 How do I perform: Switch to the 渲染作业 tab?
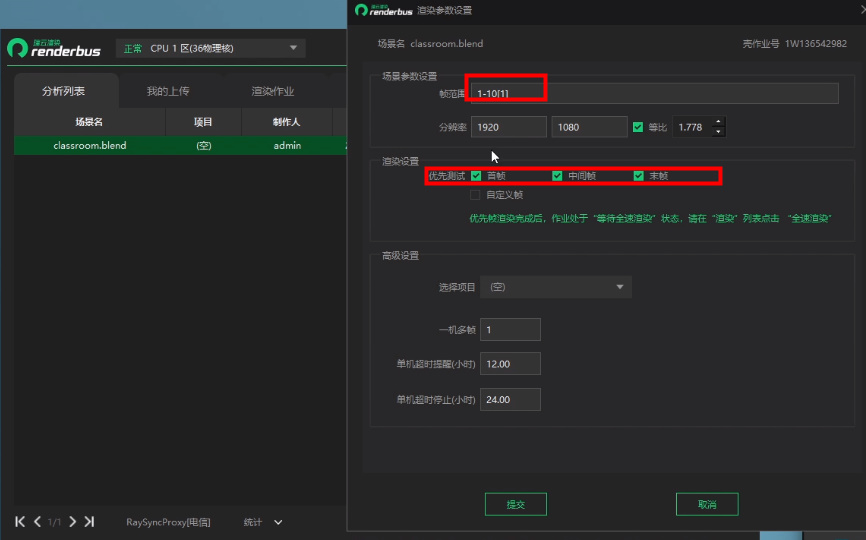(x=273, y=91)
